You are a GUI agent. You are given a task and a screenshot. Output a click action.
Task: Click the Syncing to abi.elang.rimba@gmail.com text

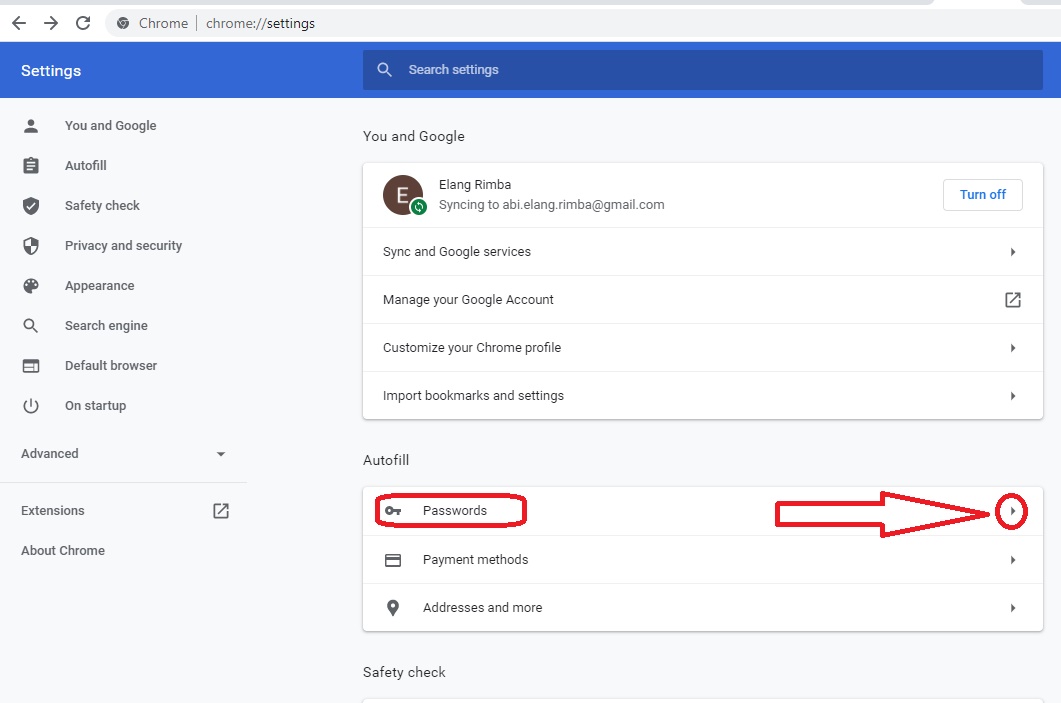click(x=551, y=204)
